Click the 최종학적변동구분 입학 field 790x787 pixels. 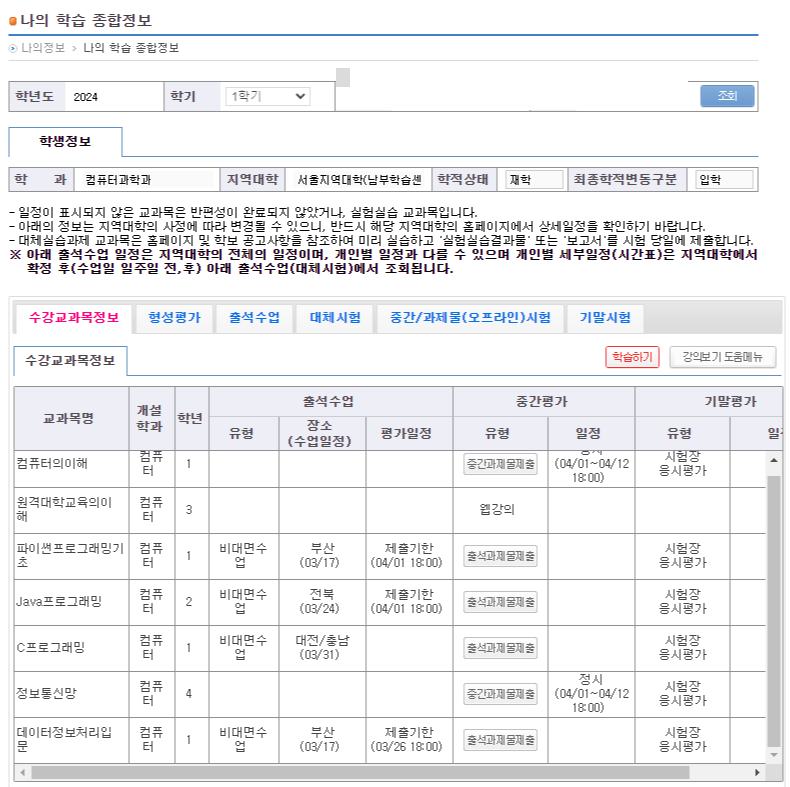tap(724, 180)
